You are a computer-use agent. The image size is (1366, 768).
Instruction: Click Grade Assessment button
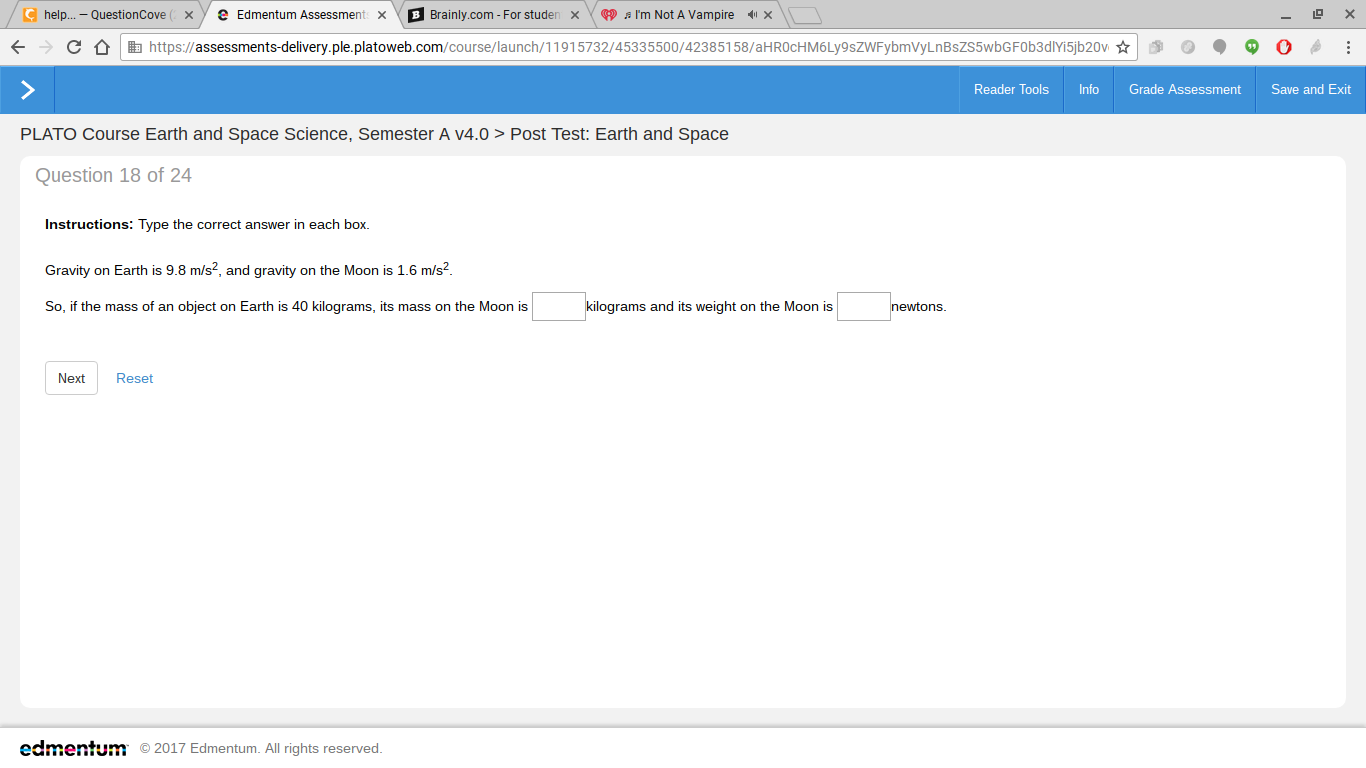coord(1185,90)
